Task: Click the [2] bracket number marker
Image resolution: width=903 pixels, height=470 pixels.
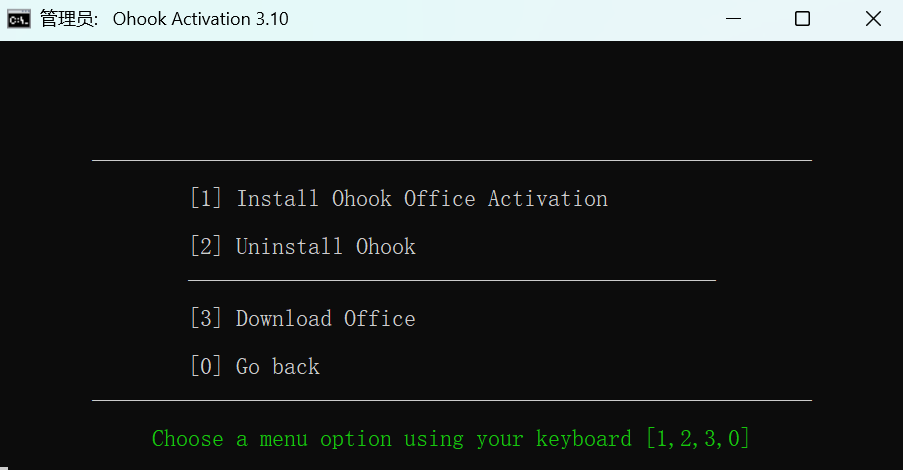Action: pos(205,247)
